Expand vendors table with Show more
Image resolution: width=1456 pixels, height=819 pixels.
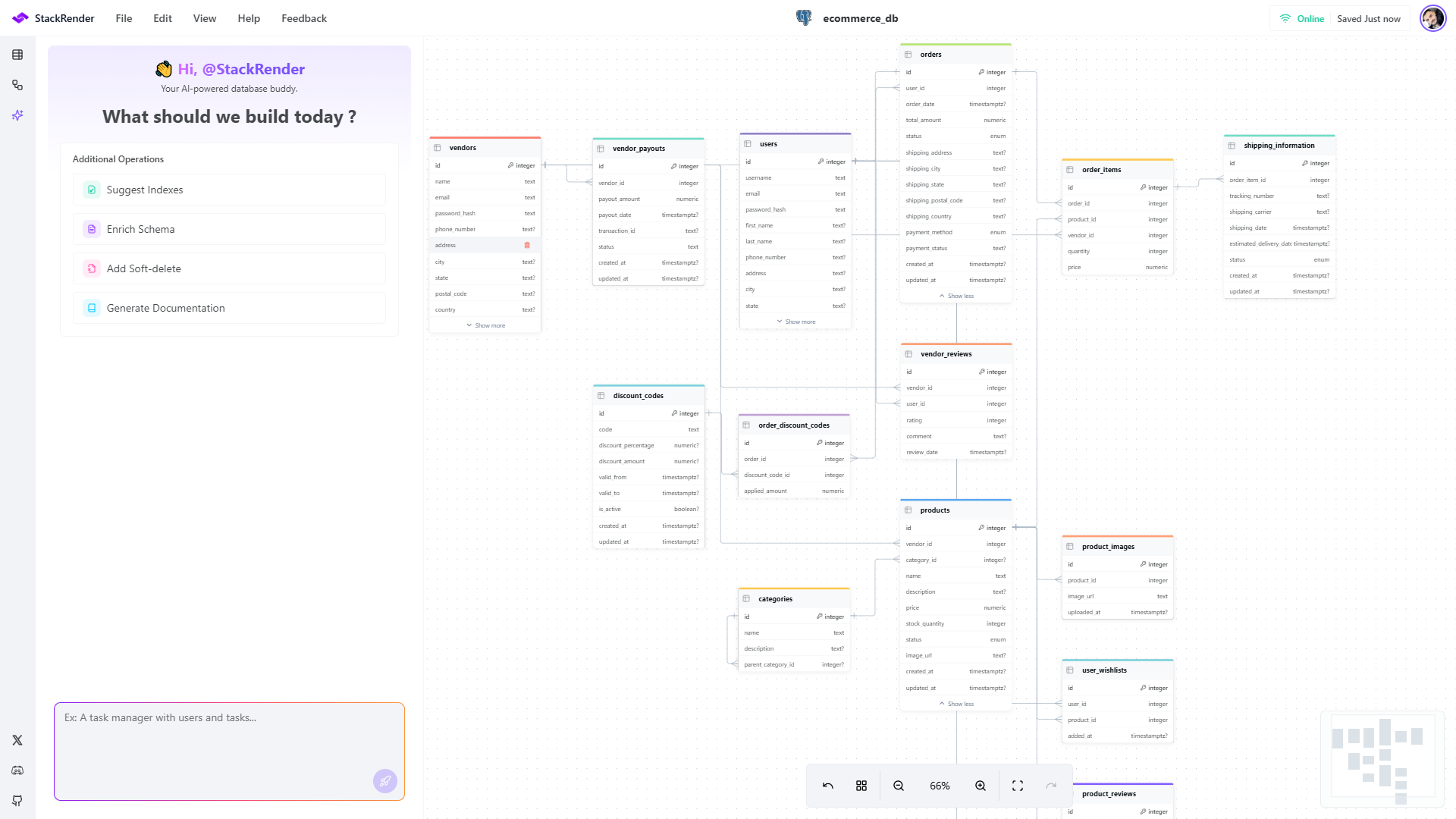(x=485, y=325)
